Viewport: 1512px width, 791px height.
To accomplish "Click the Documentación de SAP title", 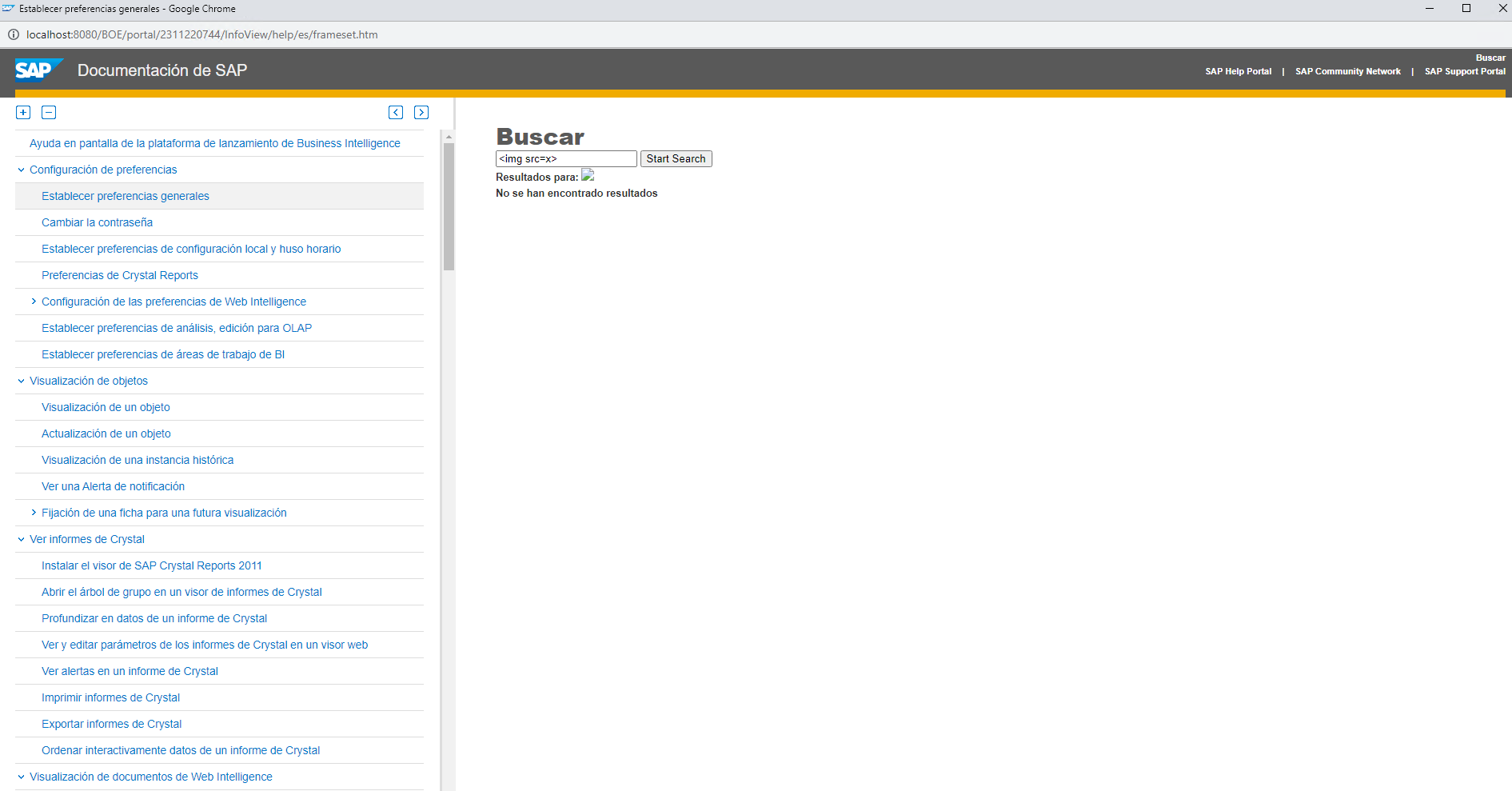I will click(162, 70).
